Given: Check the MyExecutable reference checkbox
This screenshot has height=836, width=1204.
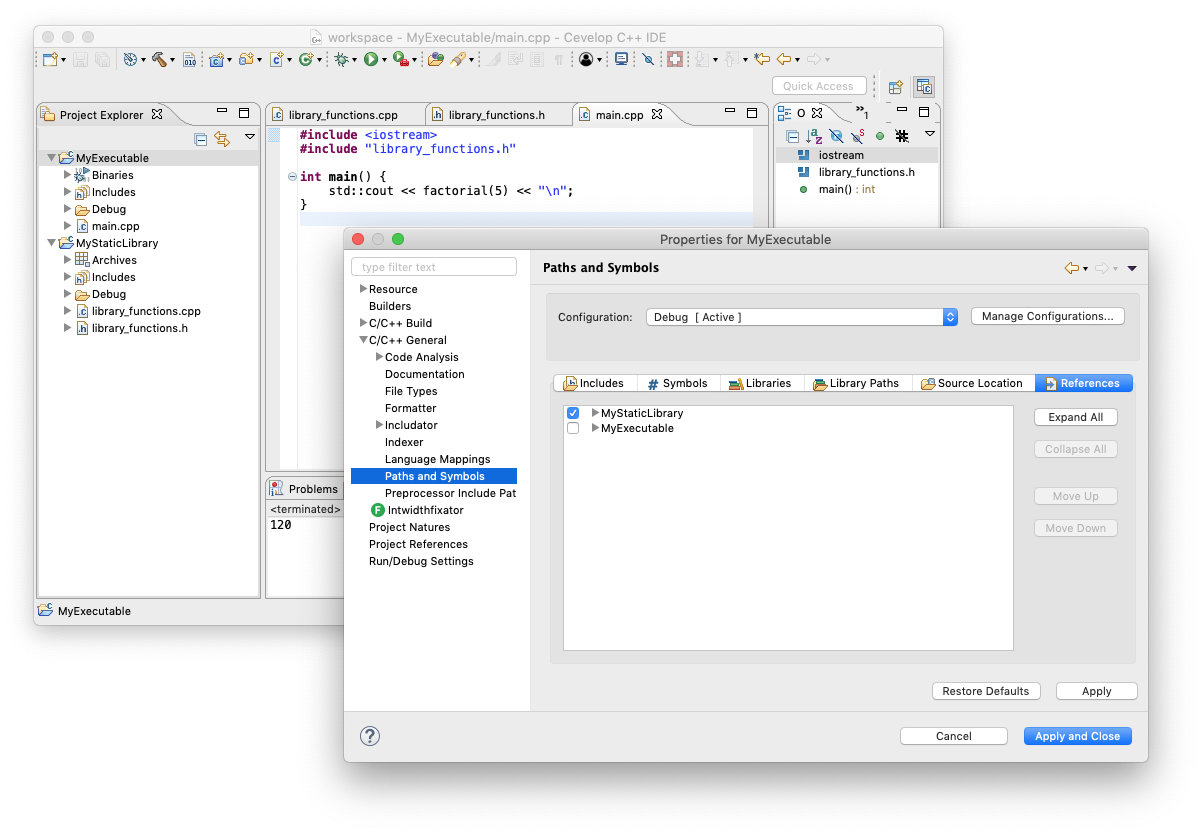Looking at the screenshot, I should pos(573,428).
